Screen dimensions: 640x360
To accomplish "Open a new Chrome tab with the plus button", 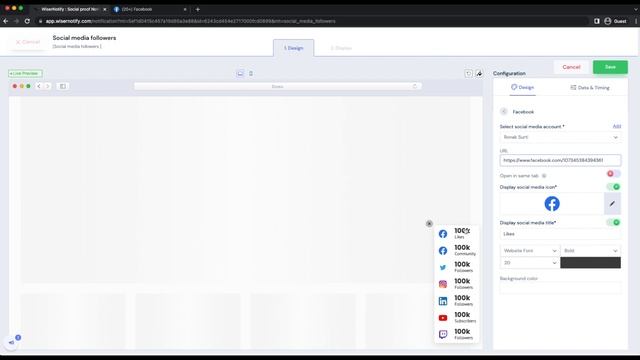I will coord(198,9).
